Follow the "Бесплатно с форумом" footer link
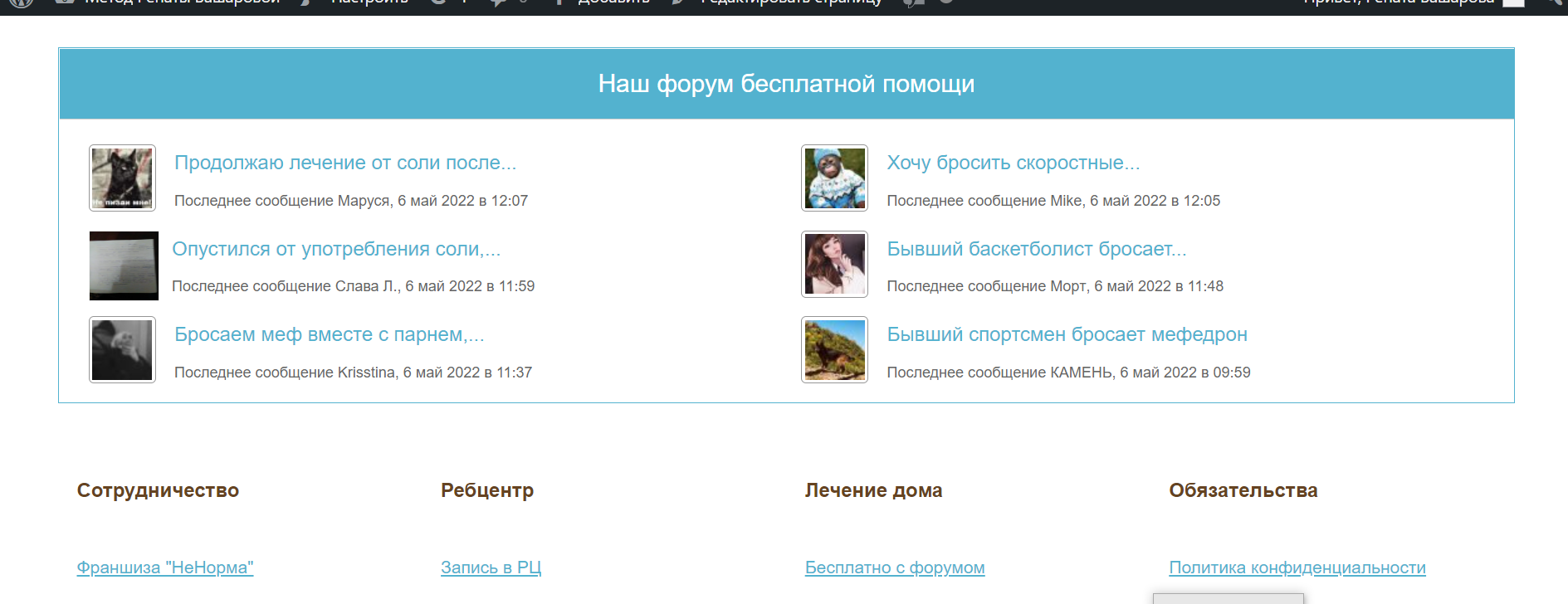 click(x=895, y=567)
